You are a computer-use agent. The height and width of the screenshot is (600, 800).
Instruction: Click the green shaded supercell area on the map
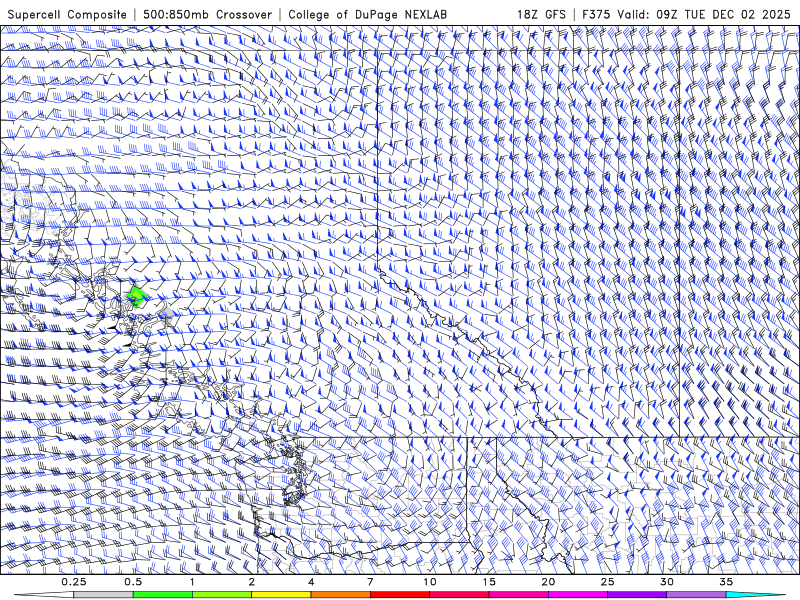(x=136, y=296)
